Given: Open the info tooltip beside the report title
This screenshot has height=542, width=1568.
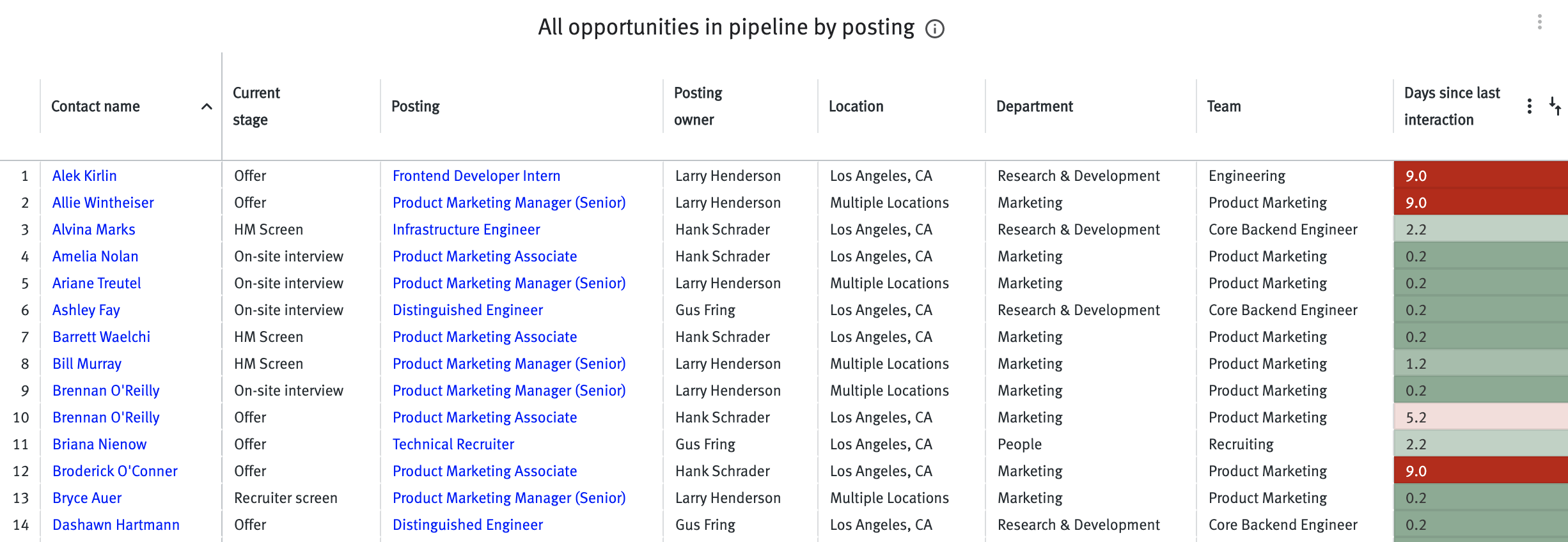Looking at the screenshot, I should tap(934, 28).
